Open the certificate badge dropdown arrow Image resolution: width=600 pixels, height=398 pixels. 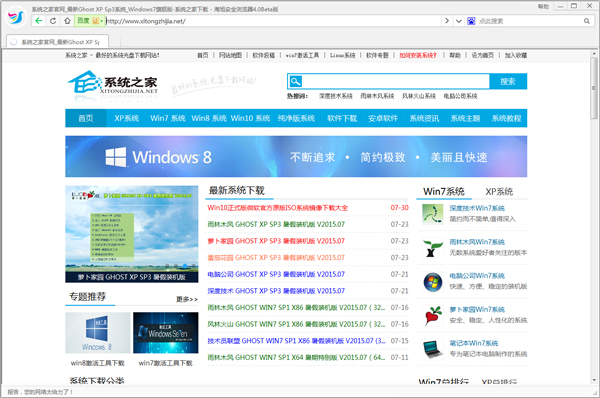101,21
